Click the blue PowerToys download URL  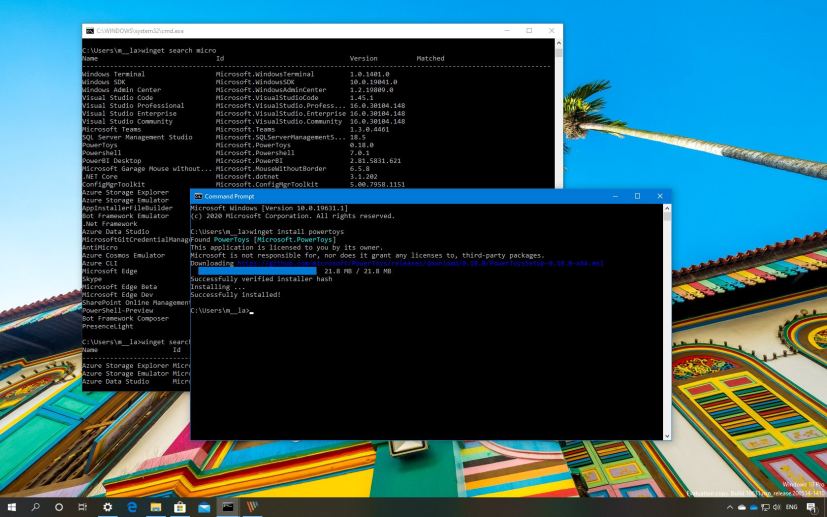coord(420,263)
